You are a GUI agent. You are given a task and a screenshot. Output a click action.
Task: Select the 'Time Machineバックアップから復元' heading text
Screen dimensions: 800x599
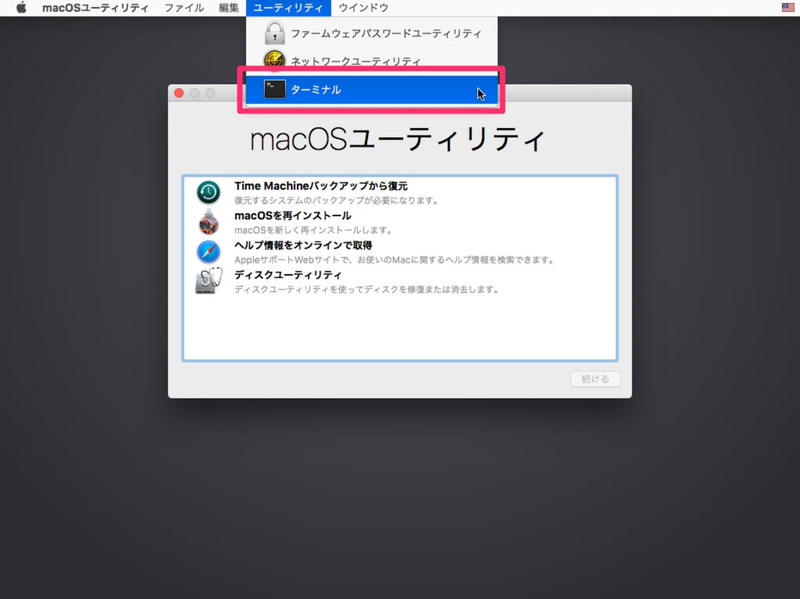pos(321,186)
